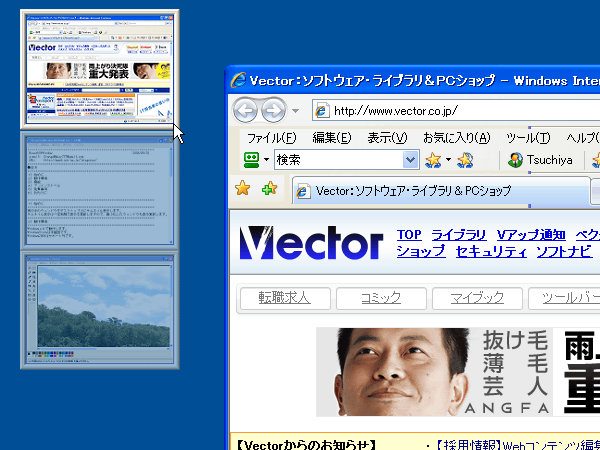600x450 pixels.
Task: Open the TOP link
Action: [409, 235]
